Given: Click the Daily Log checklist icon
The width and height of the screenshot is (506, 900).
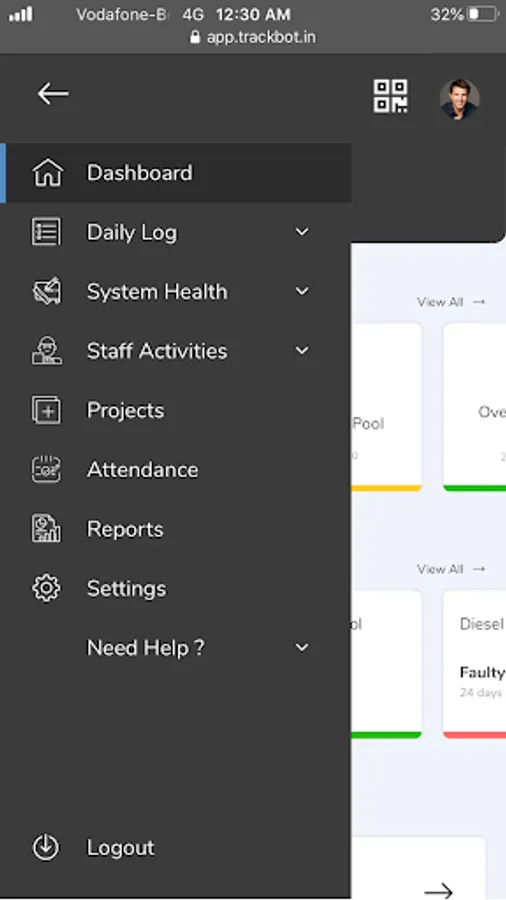Looking at the screenshot, I should coord(46,232).
